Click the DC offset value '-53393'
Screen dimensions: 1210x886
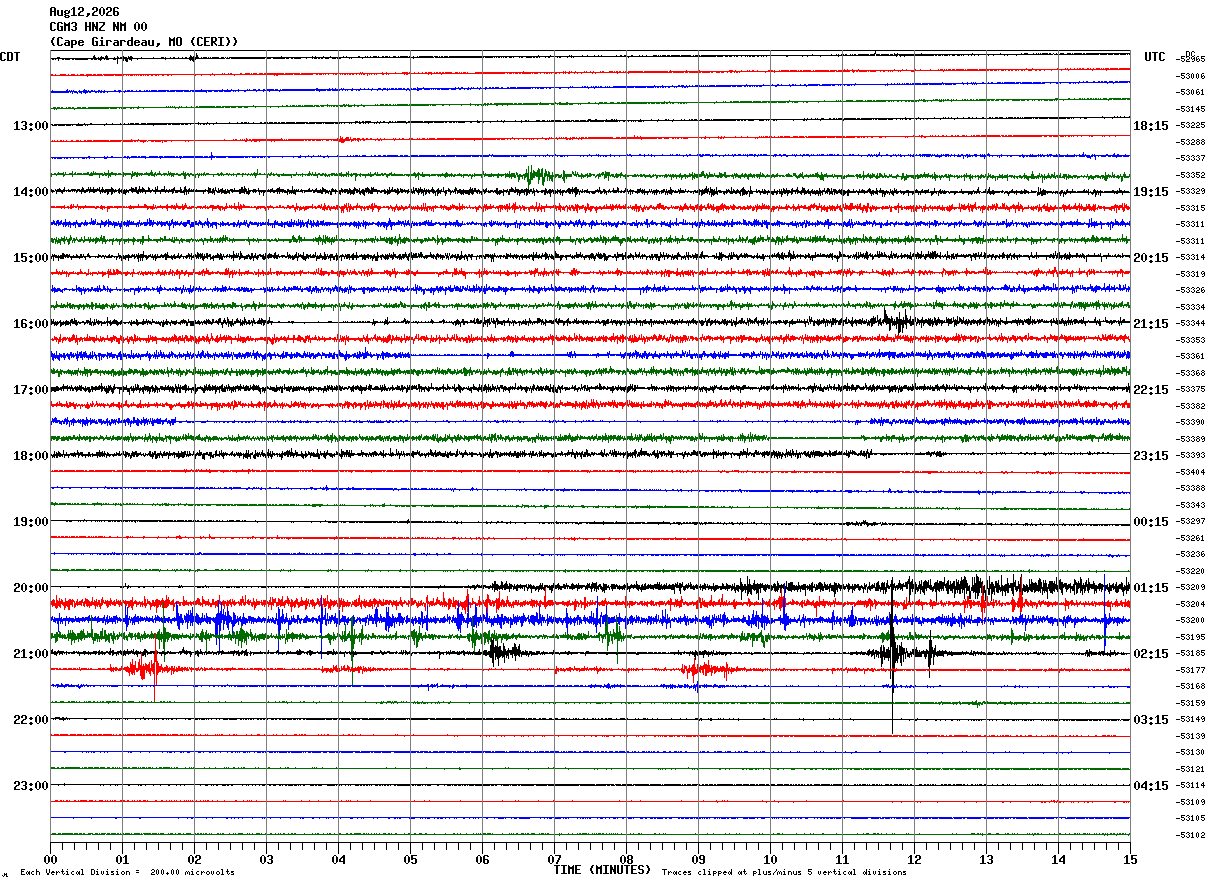tap(1190, 456)
